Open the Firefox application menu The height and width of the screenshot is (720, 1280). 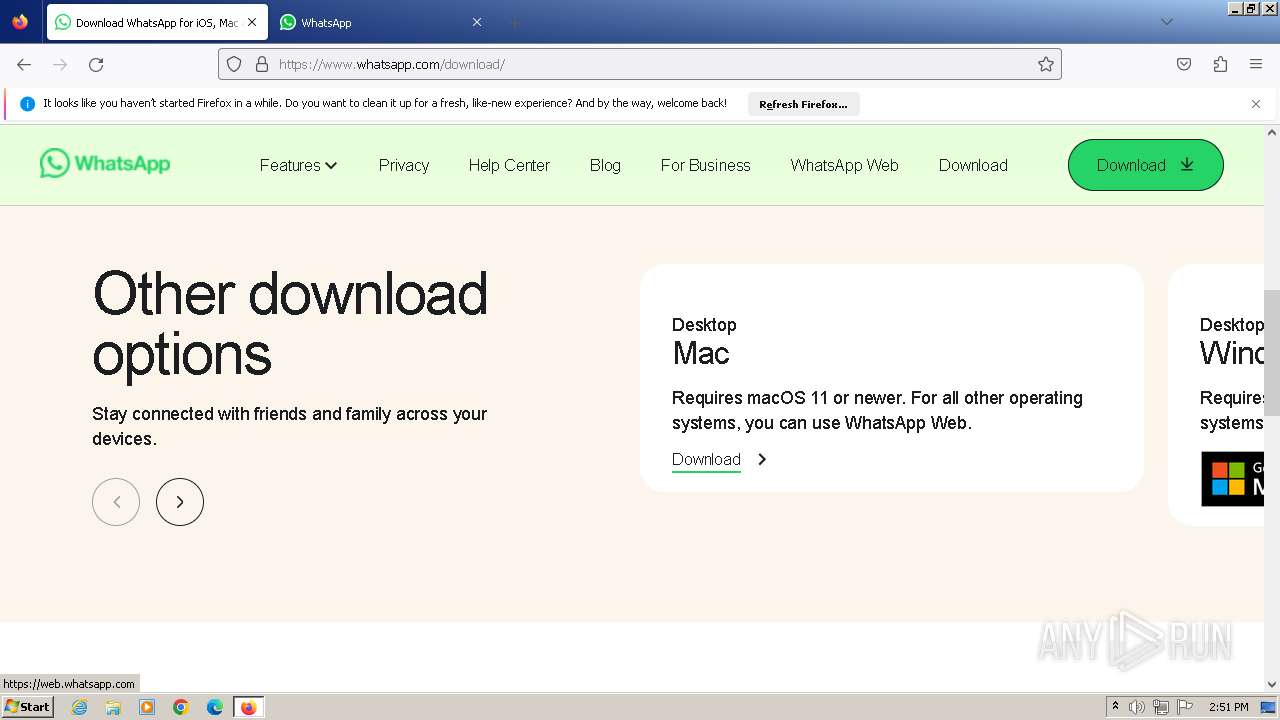(x=1256, y=64)
